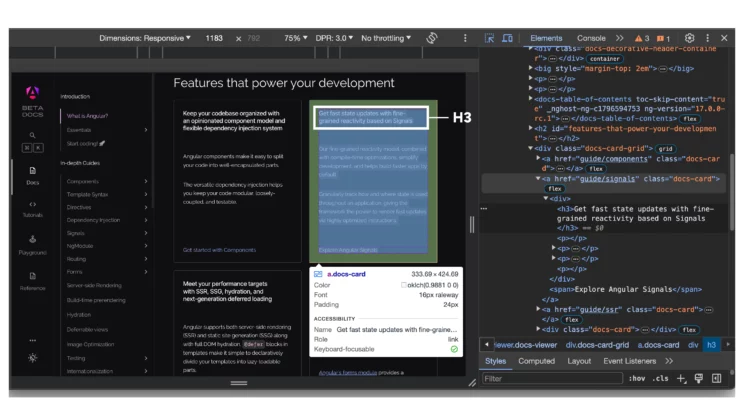Toggle the flex badge under guide/signals anchor
The width and height of the screenshot is (744, 412).
(555, 188)
